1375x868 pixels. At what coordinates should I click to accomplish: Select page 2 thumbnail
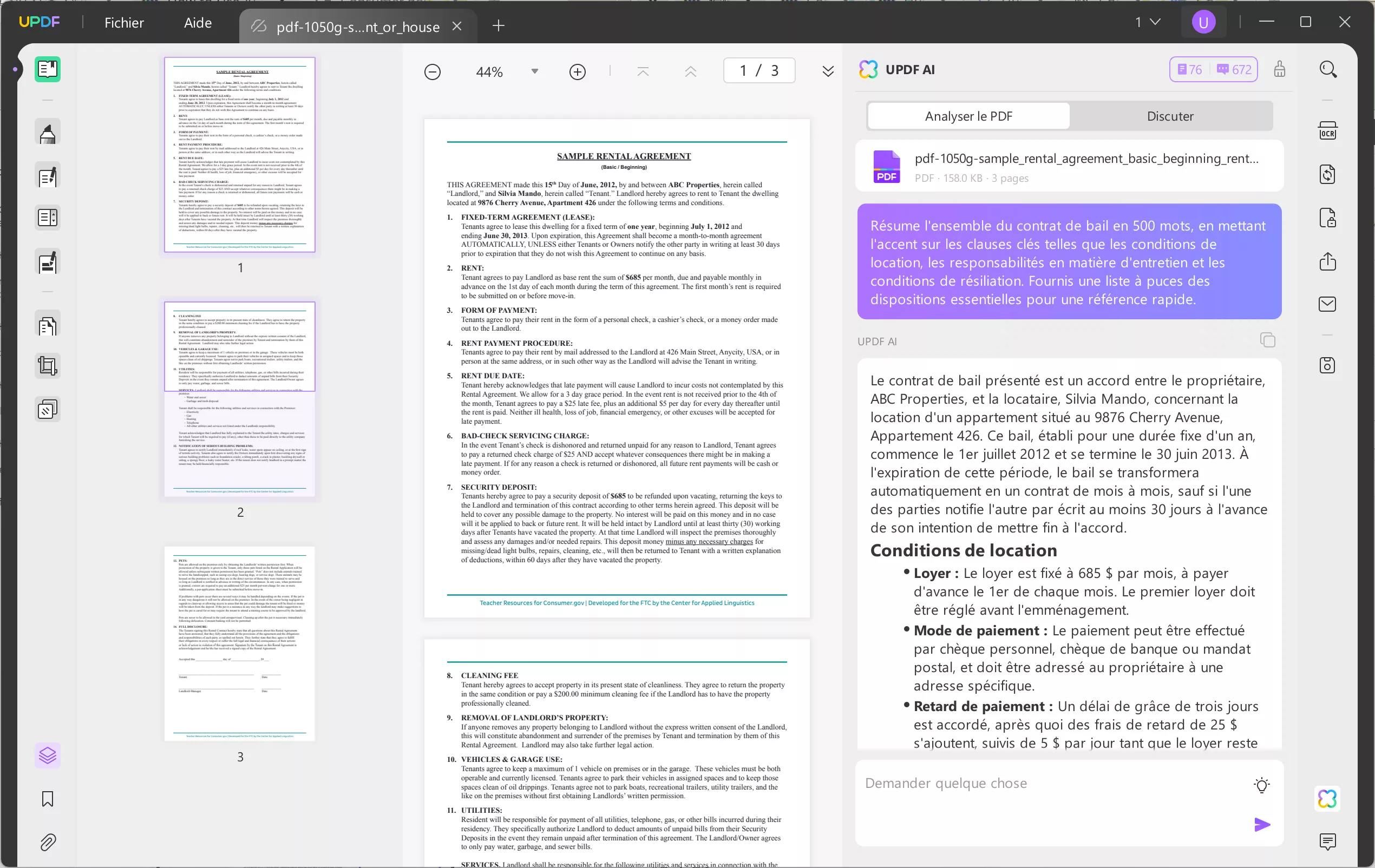click(x=240, y=398)
